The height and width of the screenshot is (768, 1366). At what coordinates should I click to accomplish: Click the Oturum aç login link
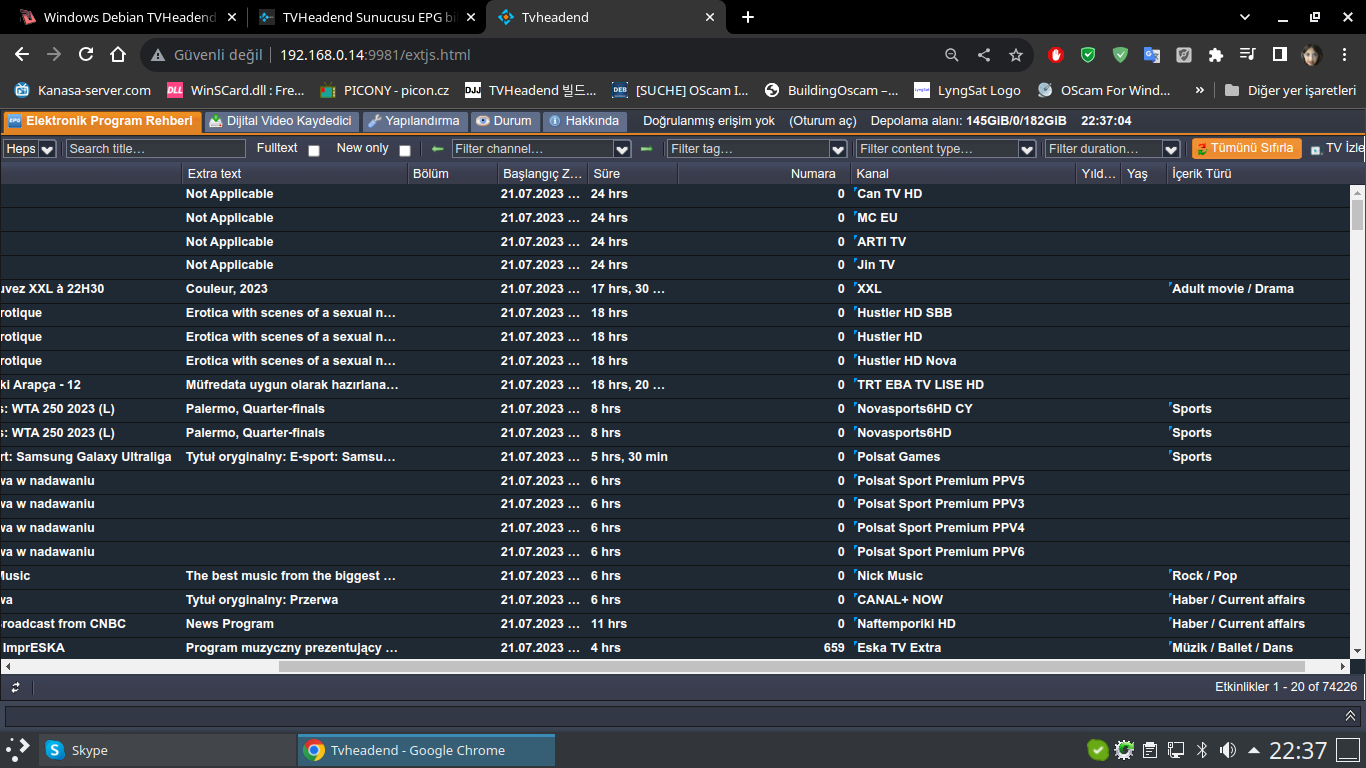click(823, 121)
